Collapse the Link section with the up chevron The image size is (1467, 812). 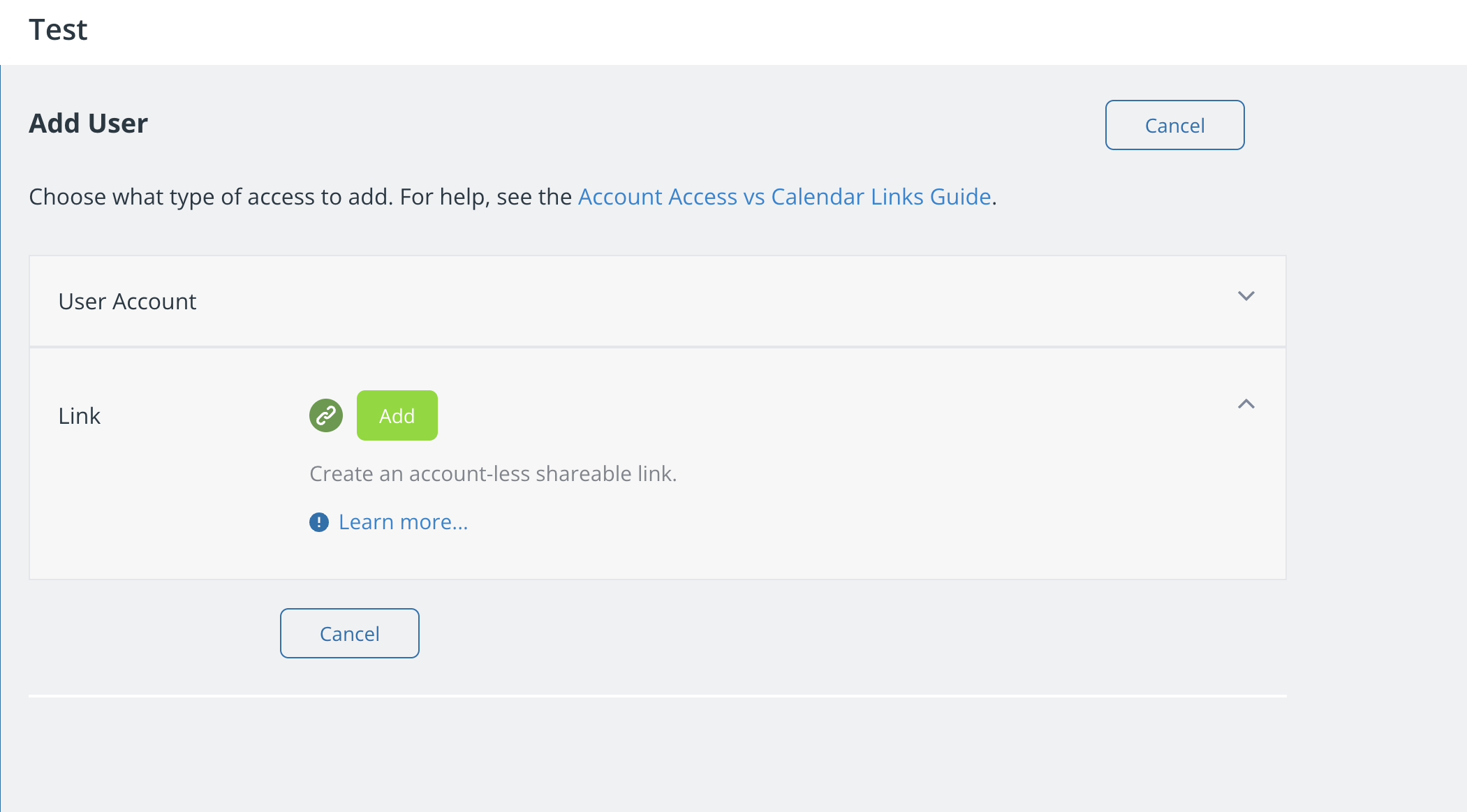1246,404
